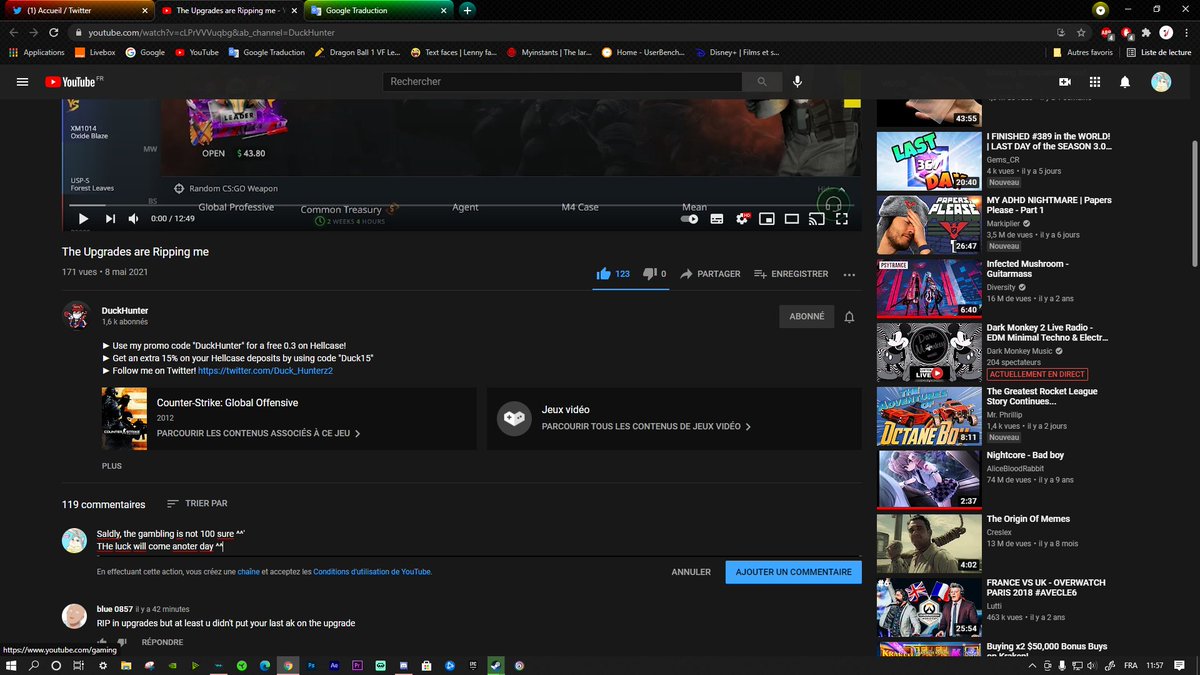Viewport: 1200px width, 675px height.
Task: Share the video via PARTAGER
Action: pyautogui.click(x=709, y=273)
